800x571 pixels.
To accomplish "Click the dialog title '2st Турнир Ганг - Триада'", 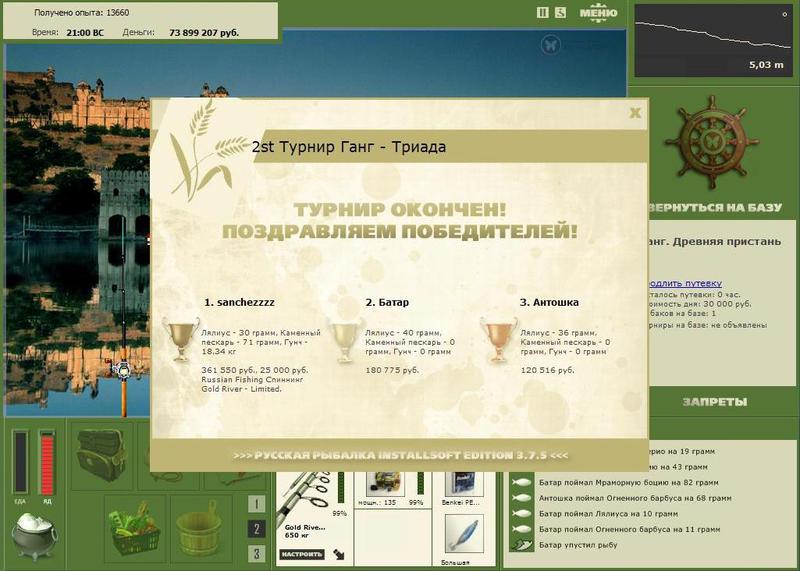I will click(349, 147).
